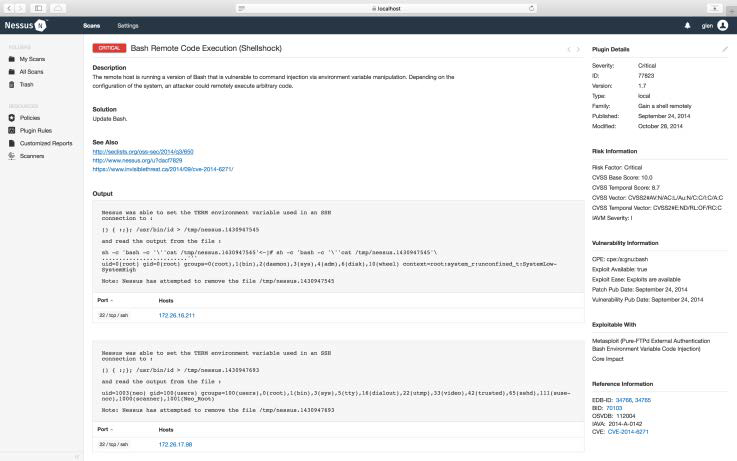737x461 pixels.
Task: Select All Scans folder
Action: pyautogui.click(x=31, y=72)
